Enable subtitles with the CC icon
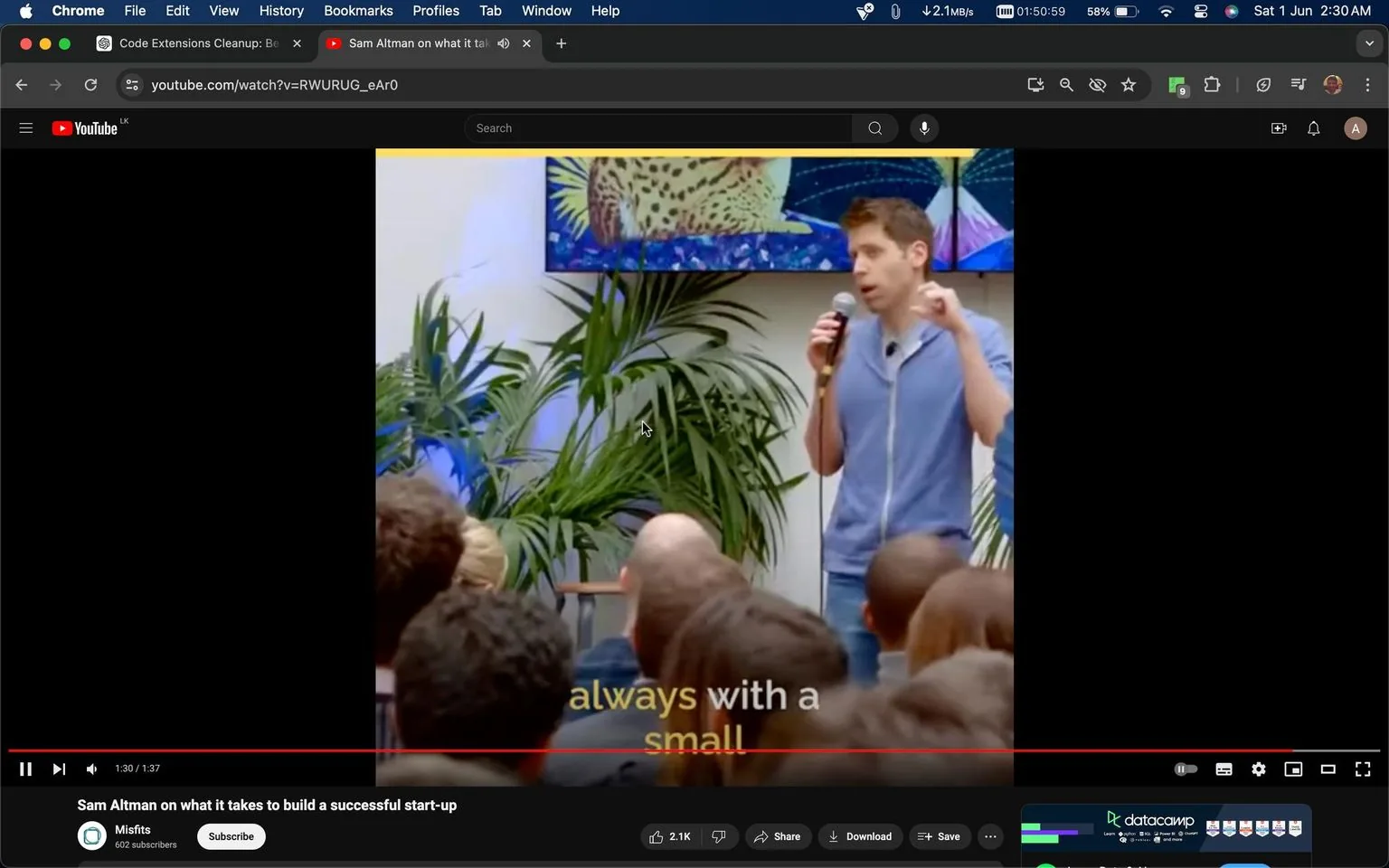 click(x=1223, y=769)
